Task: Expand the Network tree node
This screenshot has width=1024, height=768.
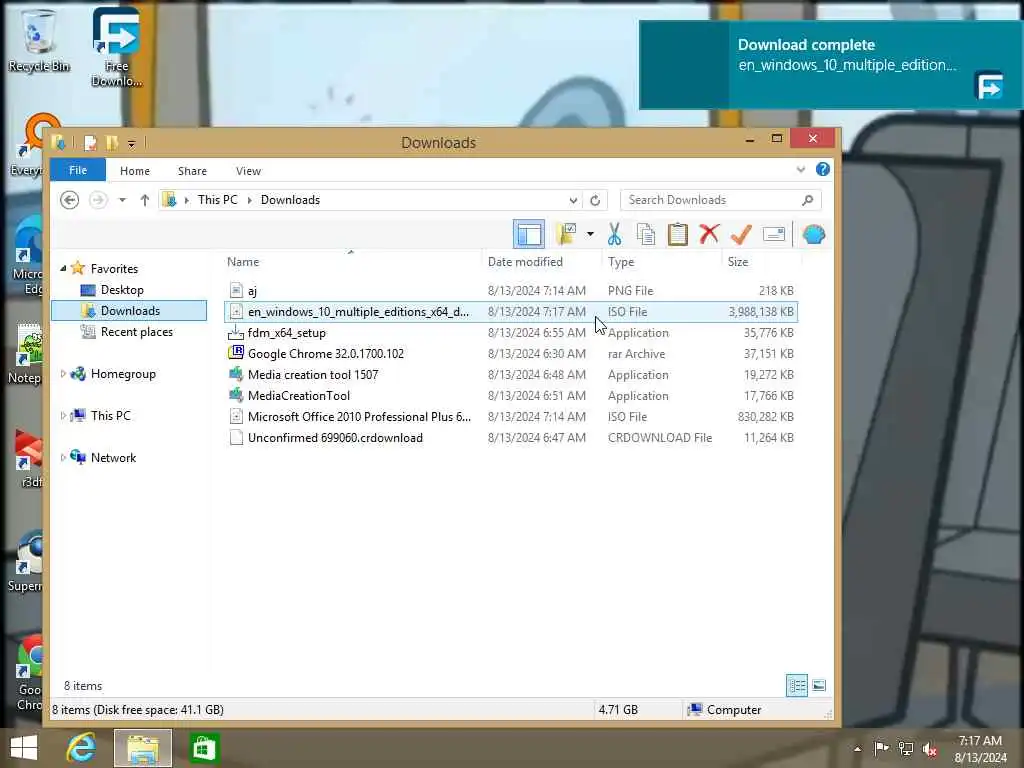Action: (x=63, y=458)
